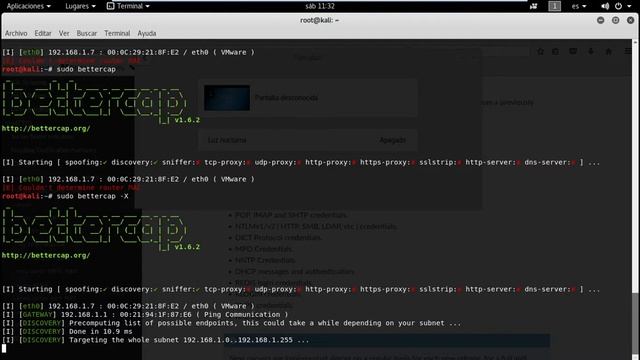640x360 pixels.
Task: Open the Archivo menu
Action: 16,33
